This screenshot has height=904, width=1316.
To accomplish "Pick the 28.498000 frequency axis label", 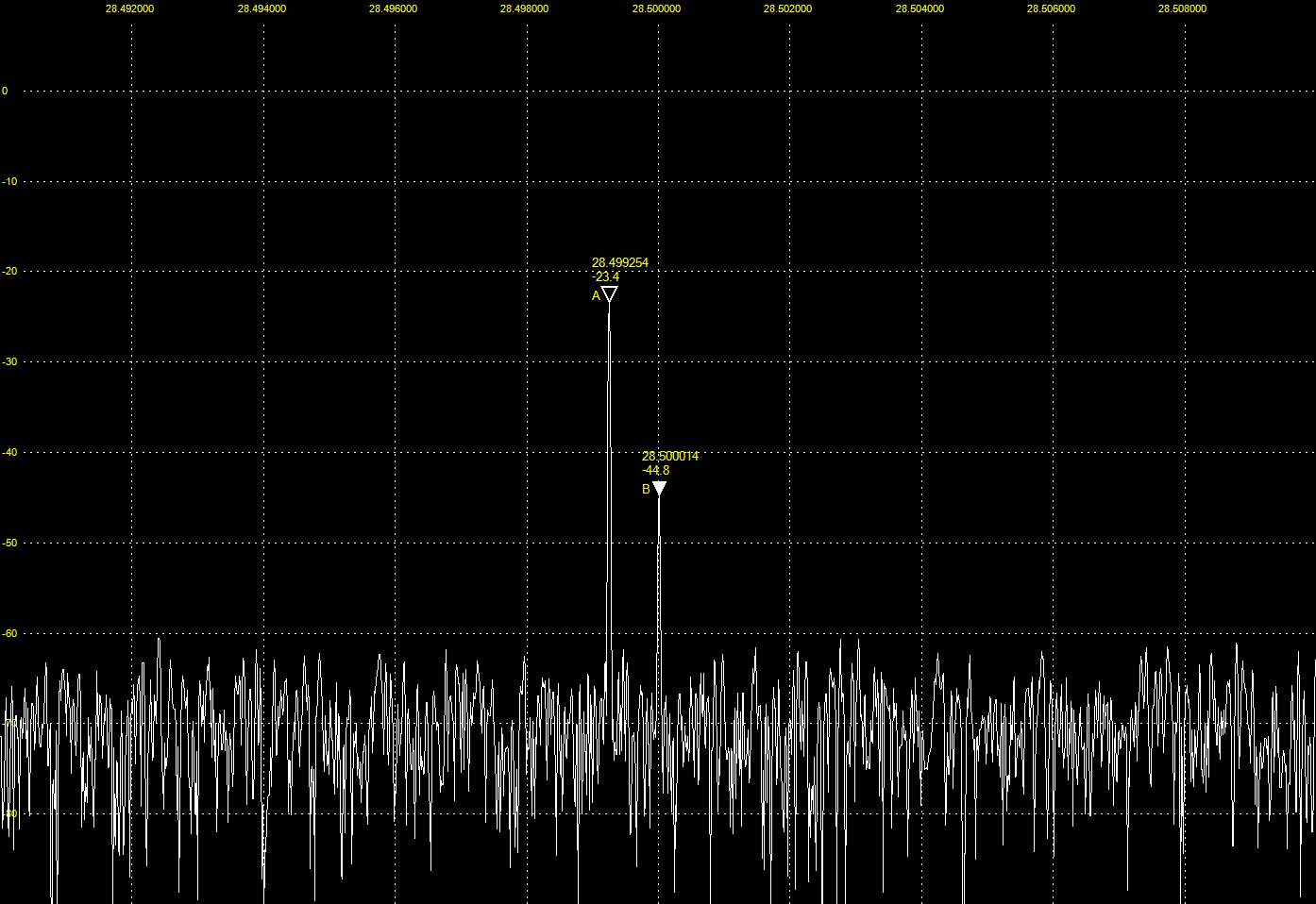I will [x=524, y=8].
